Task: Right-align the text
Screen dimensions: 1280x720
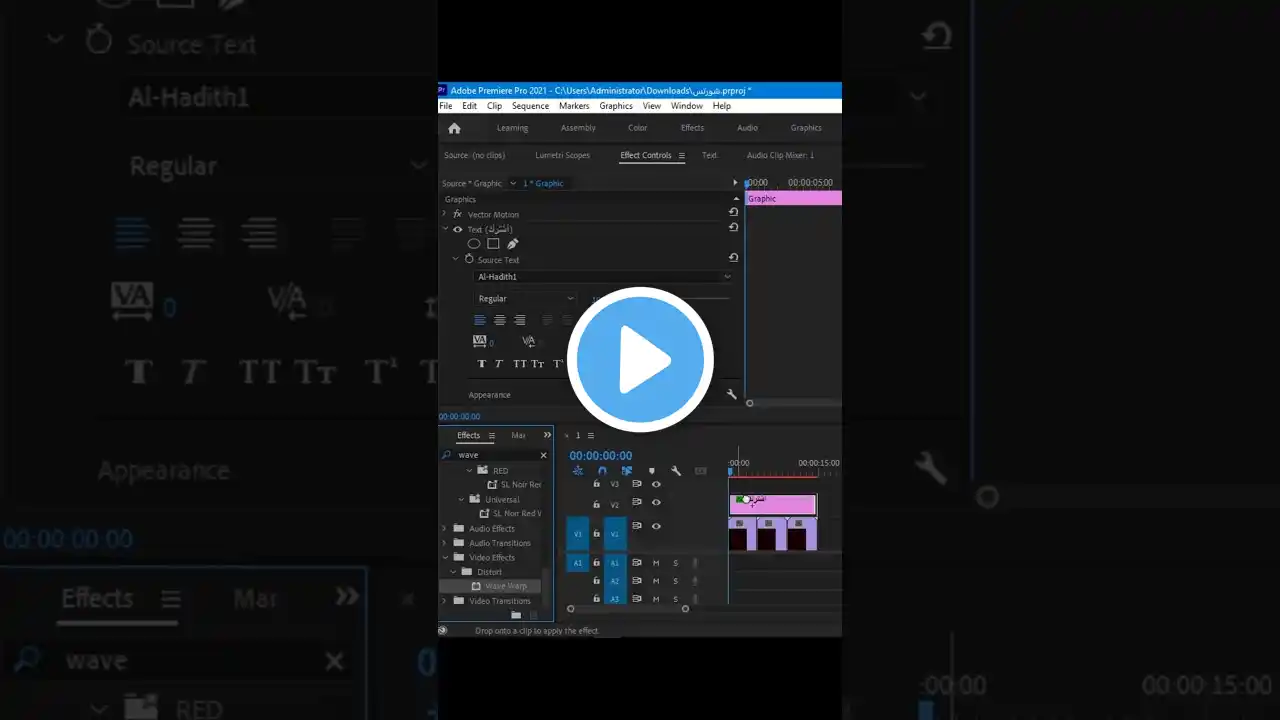Action: (x=519, y=320)
